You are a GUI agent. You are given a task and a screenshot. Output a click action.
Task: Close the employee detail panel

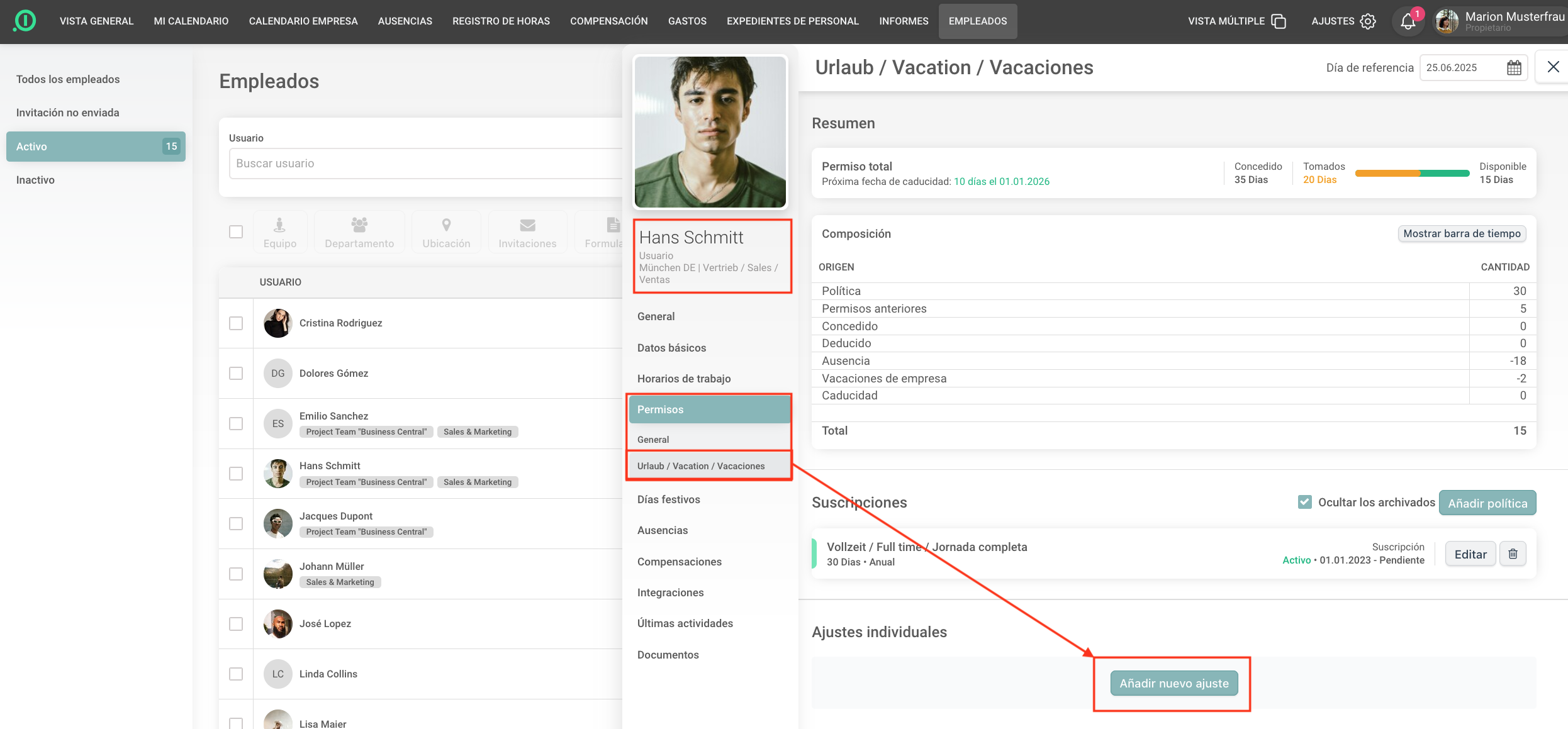1553,67
